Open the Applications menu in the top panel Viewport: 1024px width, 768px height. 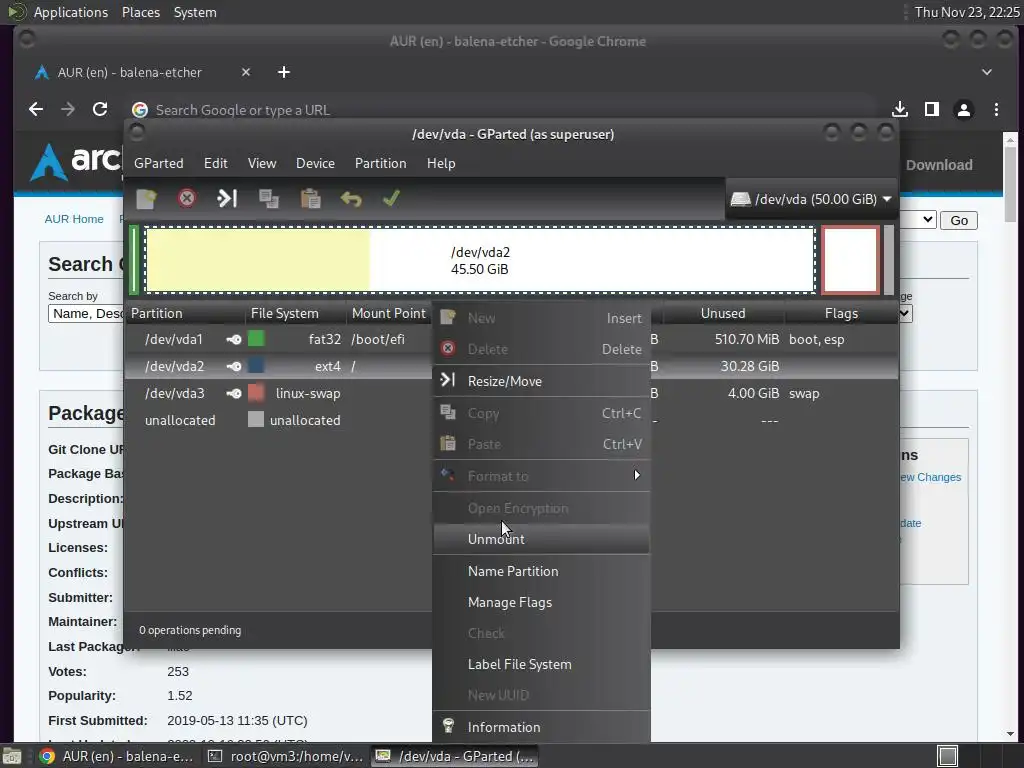click(x=71, y=12)
